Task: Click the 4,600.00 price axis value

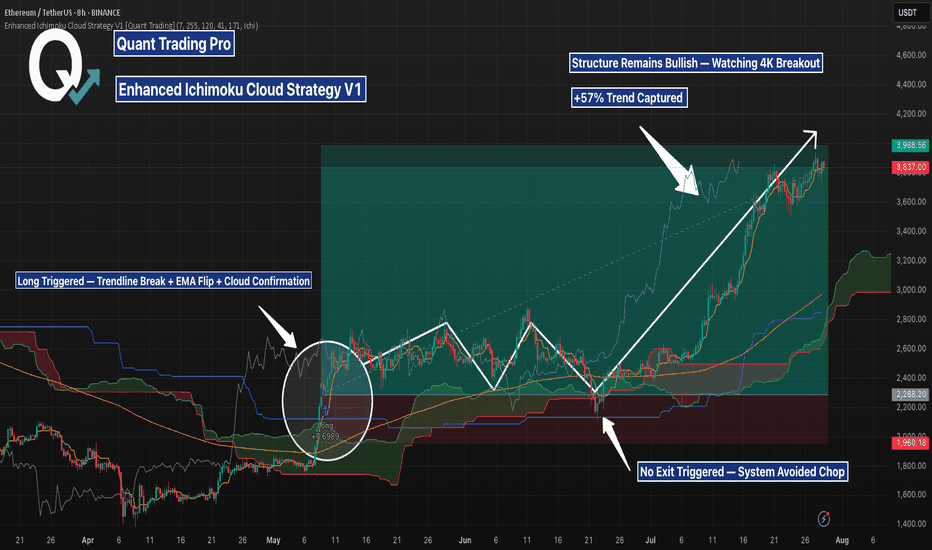Action: (911, 55)
